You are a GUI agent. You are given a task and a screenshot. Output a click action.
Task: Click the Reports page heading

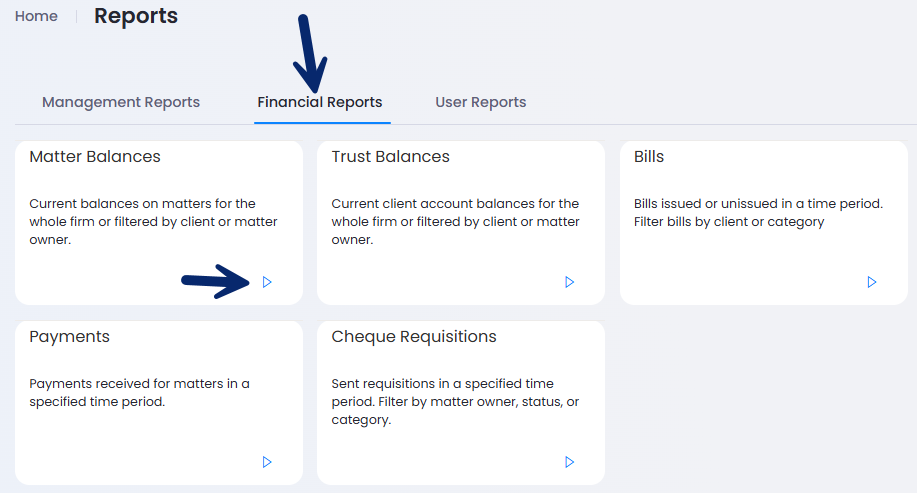click(x=136, y=16)
